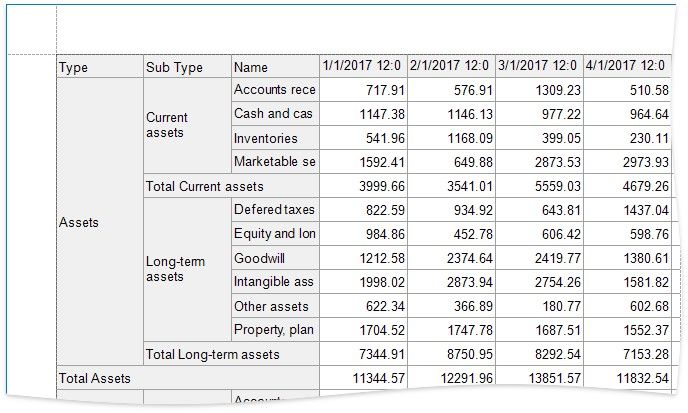Select the Long-term assets sub type cell
The image size is (688, 413).
[187, 269]
